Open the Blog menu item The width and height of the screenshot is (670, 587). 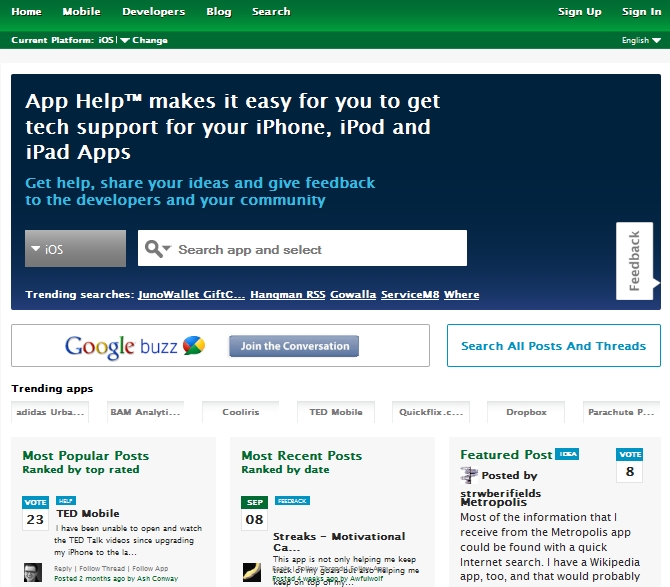coord(219,12)
